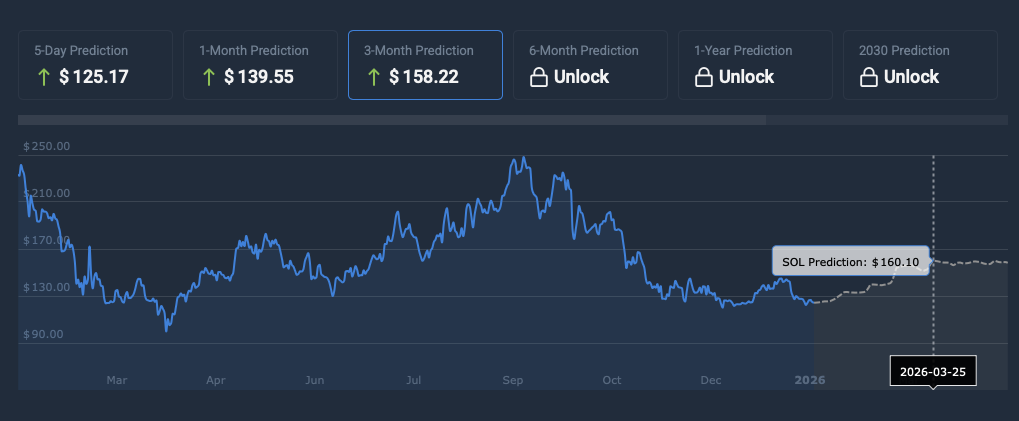Screen dimensions: 1019x421
Task: Click the chart range scrollbar above the graph
Action: (x=392, y=120)
